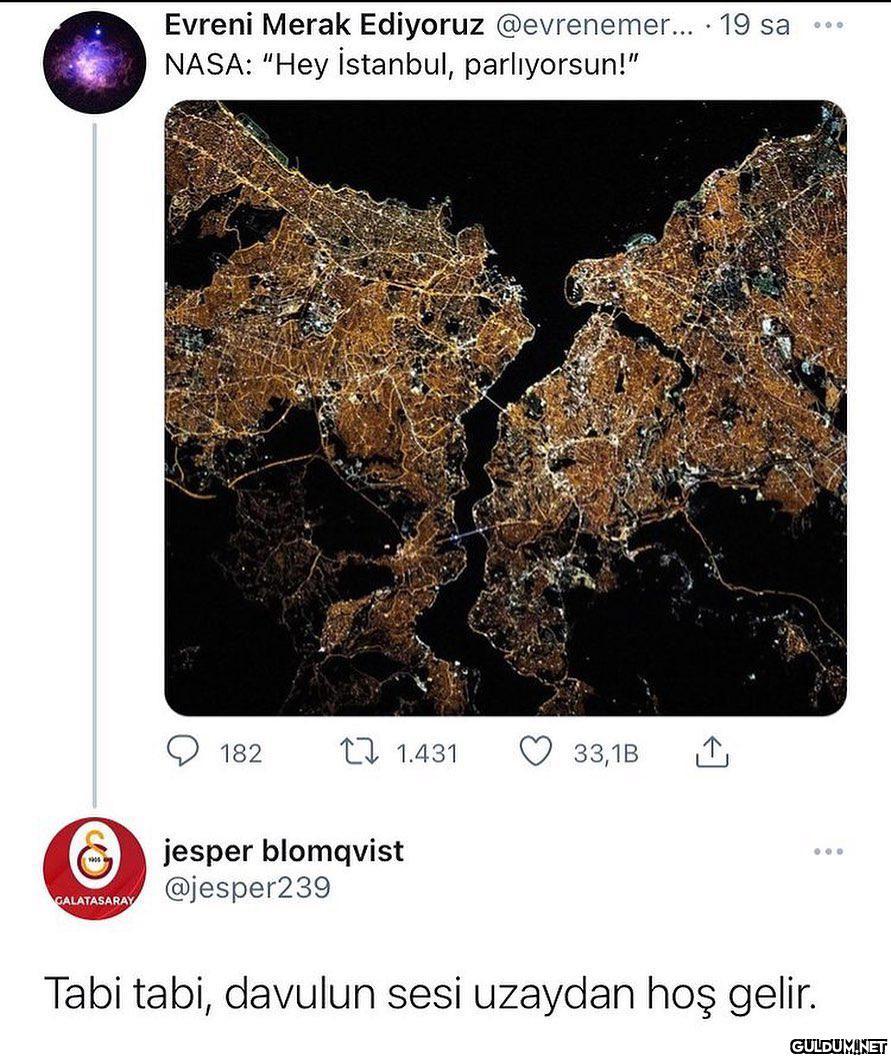The image size is (891, 1058).
Task: Select the NASA Hey İstanbul tweet text
Action: pos(402,66)
